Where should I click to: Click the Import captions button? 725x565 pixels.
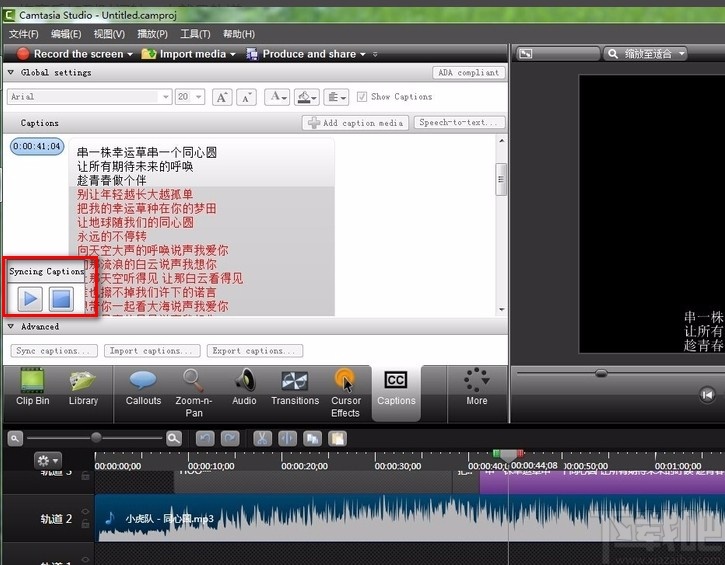click(x=152, y=351)
